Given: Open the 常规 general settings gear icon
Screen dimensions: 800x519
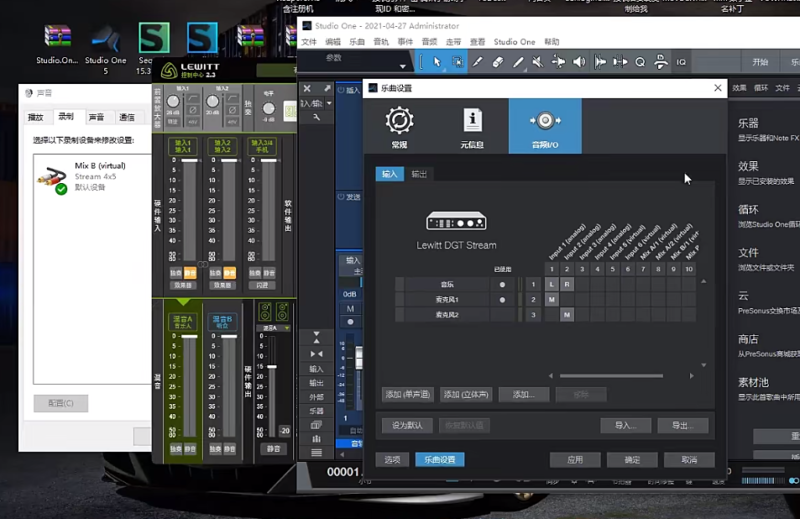Looking at the screenshot, I should click(x=399, y=126).
